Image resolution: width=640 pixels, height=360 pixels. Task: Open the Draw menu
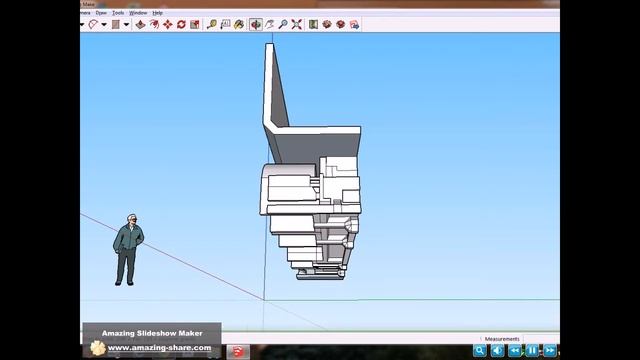pos(101,13)
